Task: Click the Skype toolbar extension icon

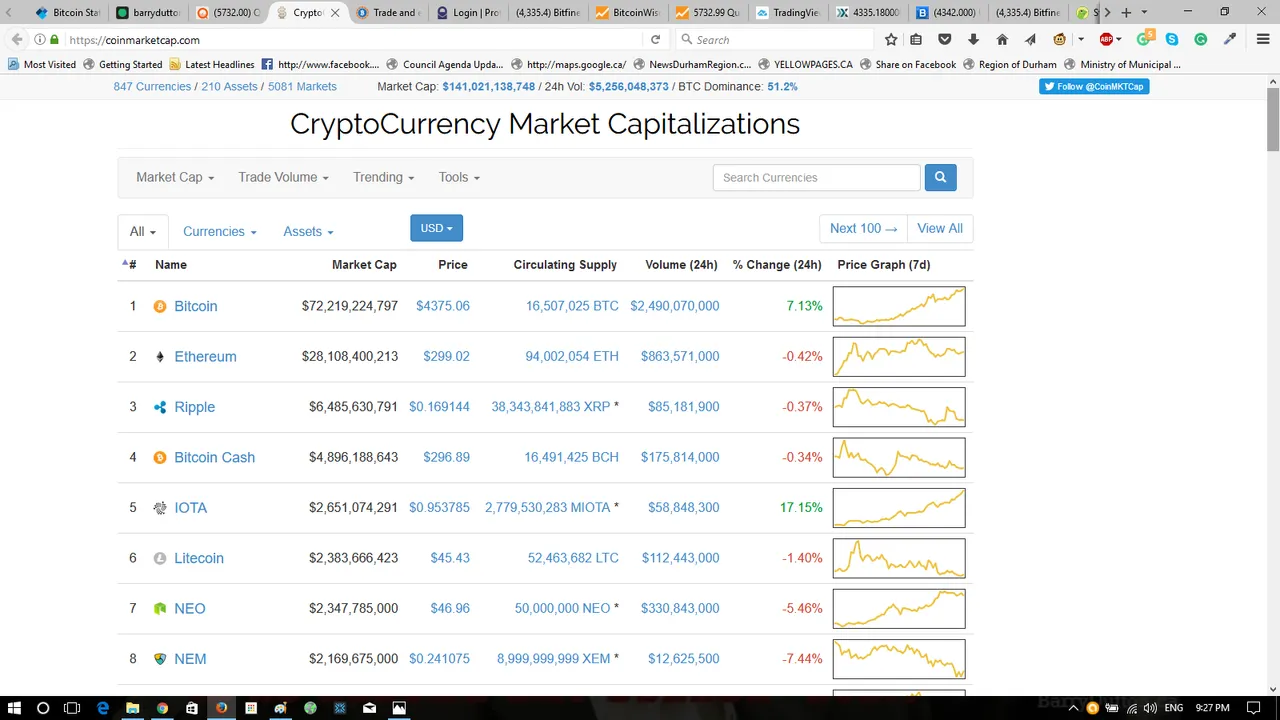Action: 1172,40
